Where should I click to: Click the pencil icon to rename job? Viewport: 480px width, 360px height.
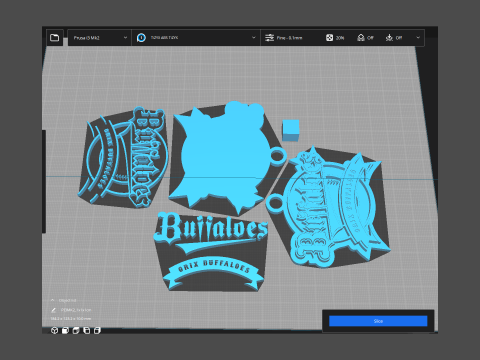pyautogui.click(x=53, y=310)
